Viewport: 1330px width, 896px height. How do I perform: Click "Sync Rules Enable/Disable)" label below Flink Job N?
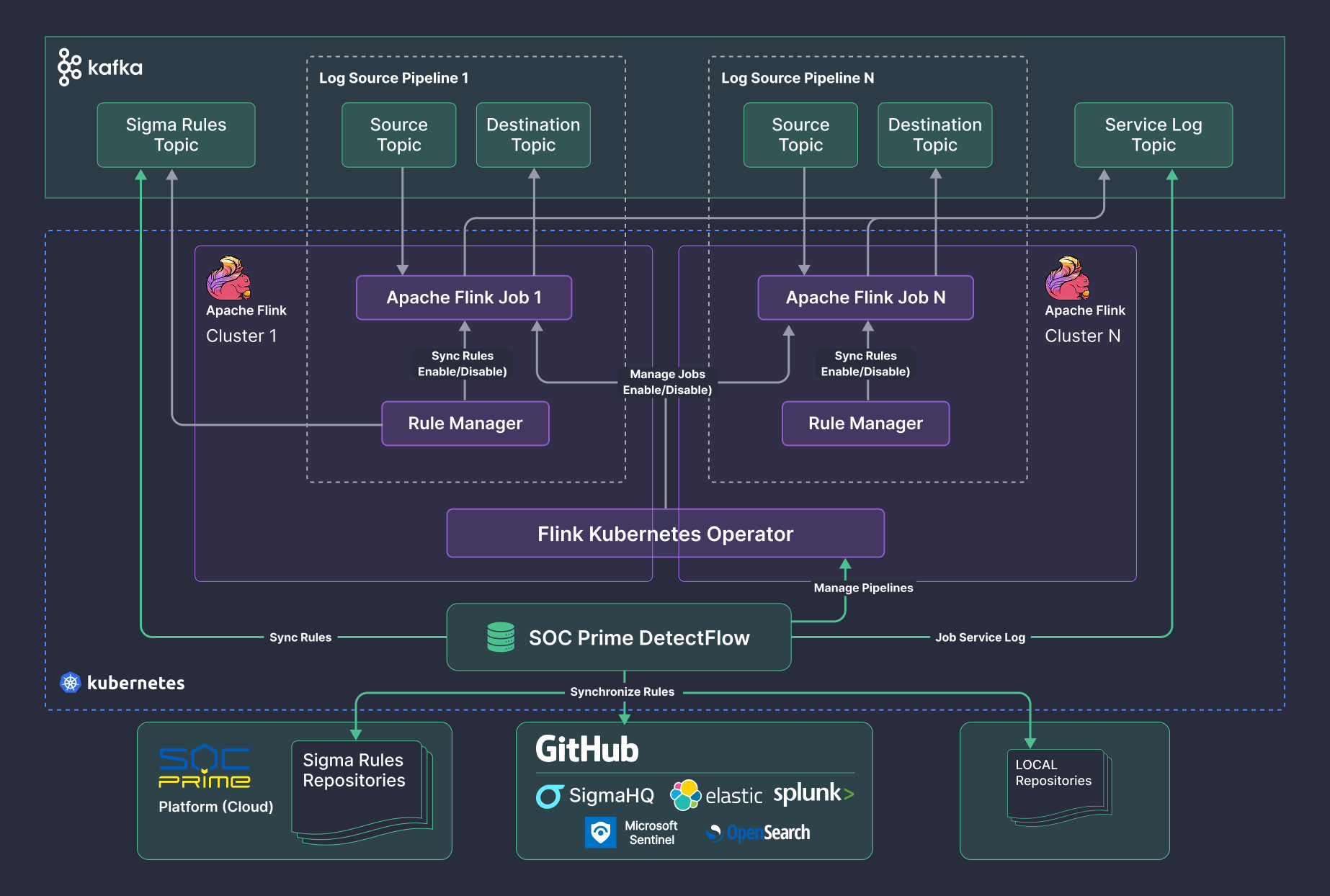click(x=865, y=364)
